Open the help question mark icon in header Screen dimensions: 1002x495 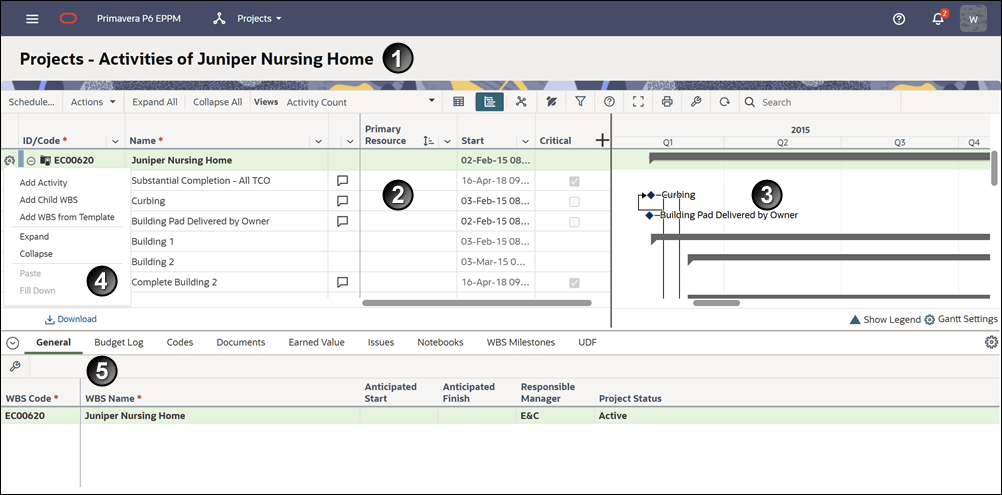click(x=898, y=19)
